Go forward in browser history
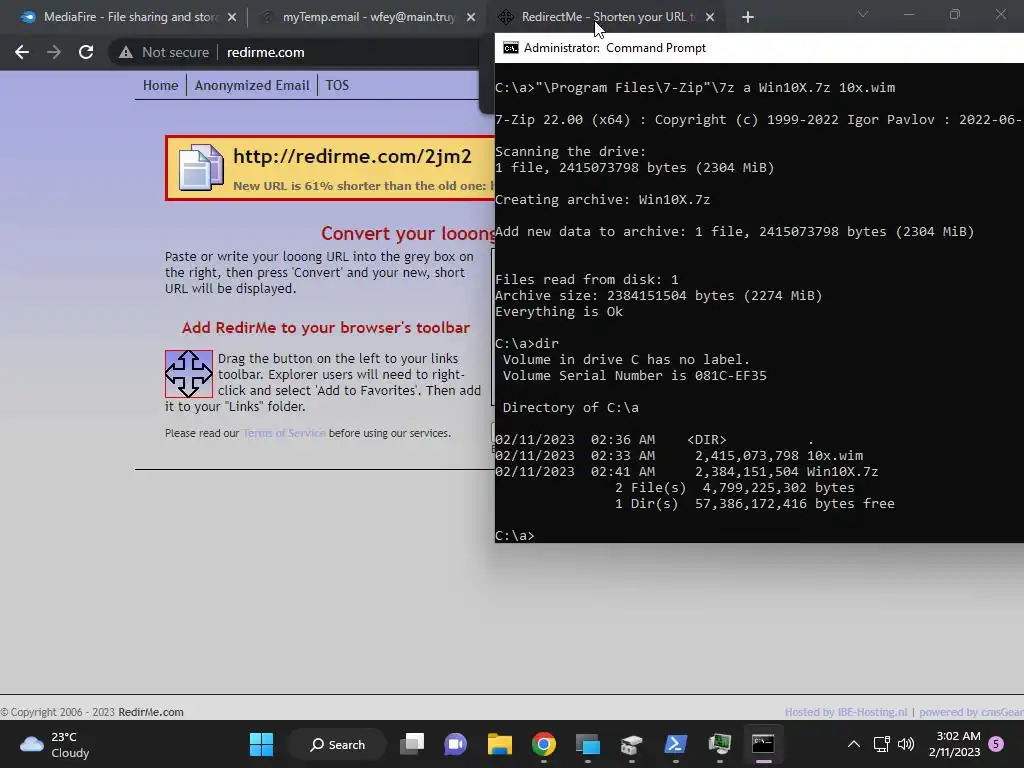1024x768 pixels. click(54, 52)
